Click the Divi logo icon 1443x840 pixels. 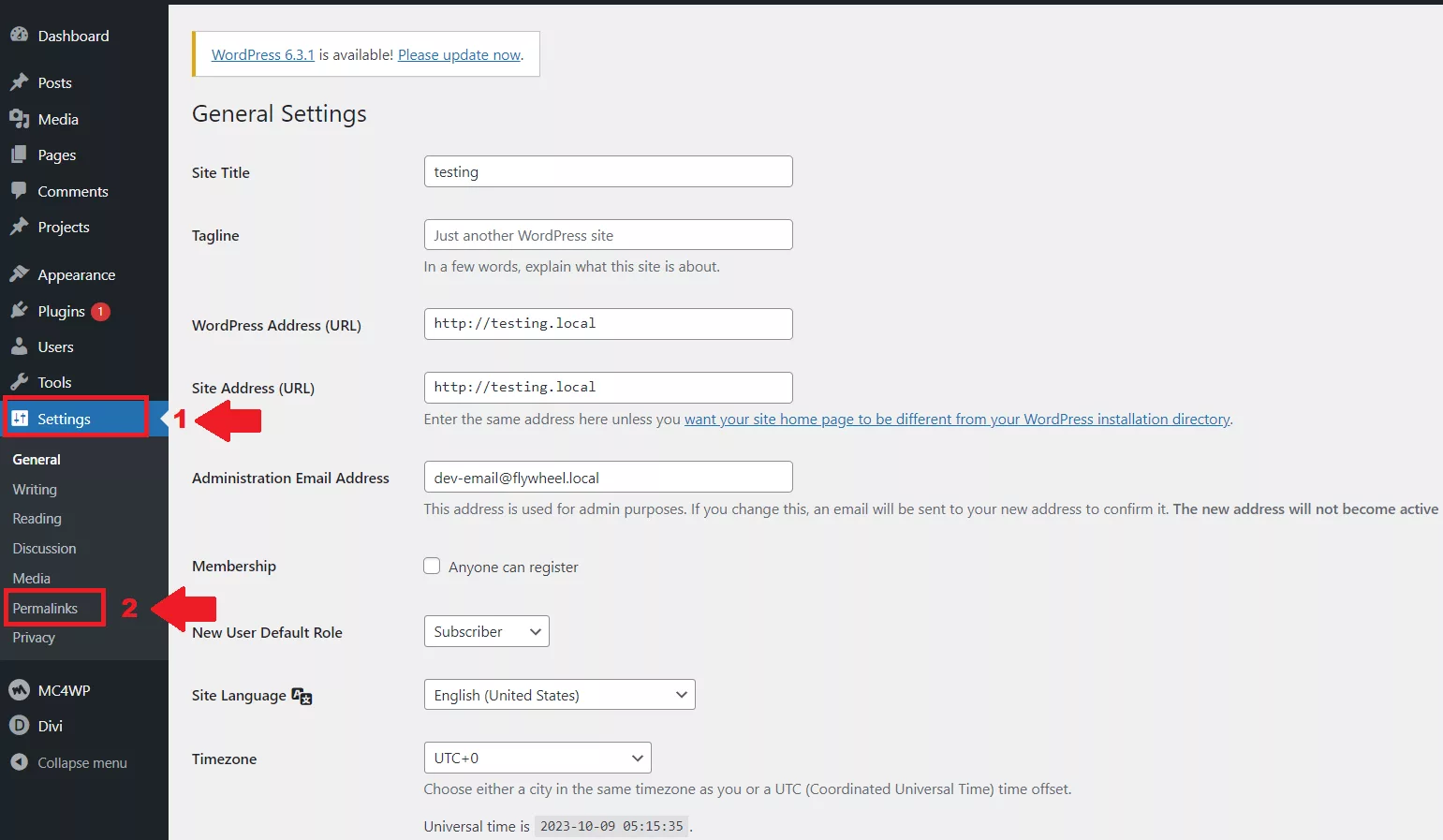pyautogui.click(x=19, y=726)
